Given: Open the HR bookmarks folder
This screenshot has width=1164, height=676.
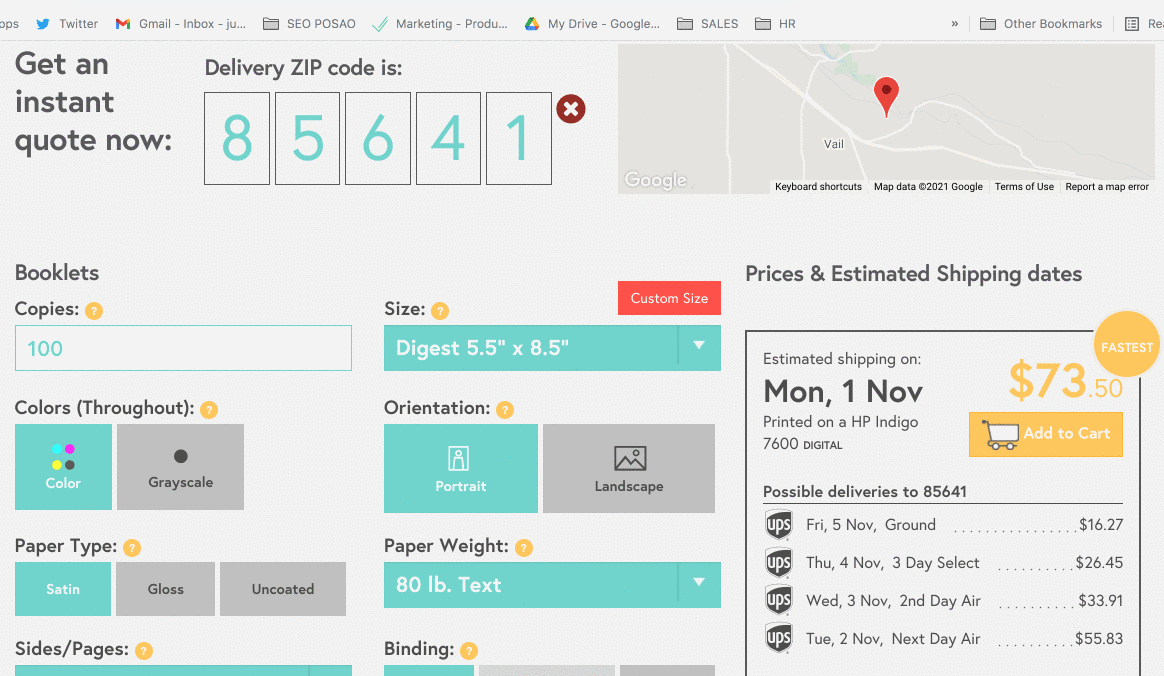Looking at the screenshot, I should tap(775, 24).
